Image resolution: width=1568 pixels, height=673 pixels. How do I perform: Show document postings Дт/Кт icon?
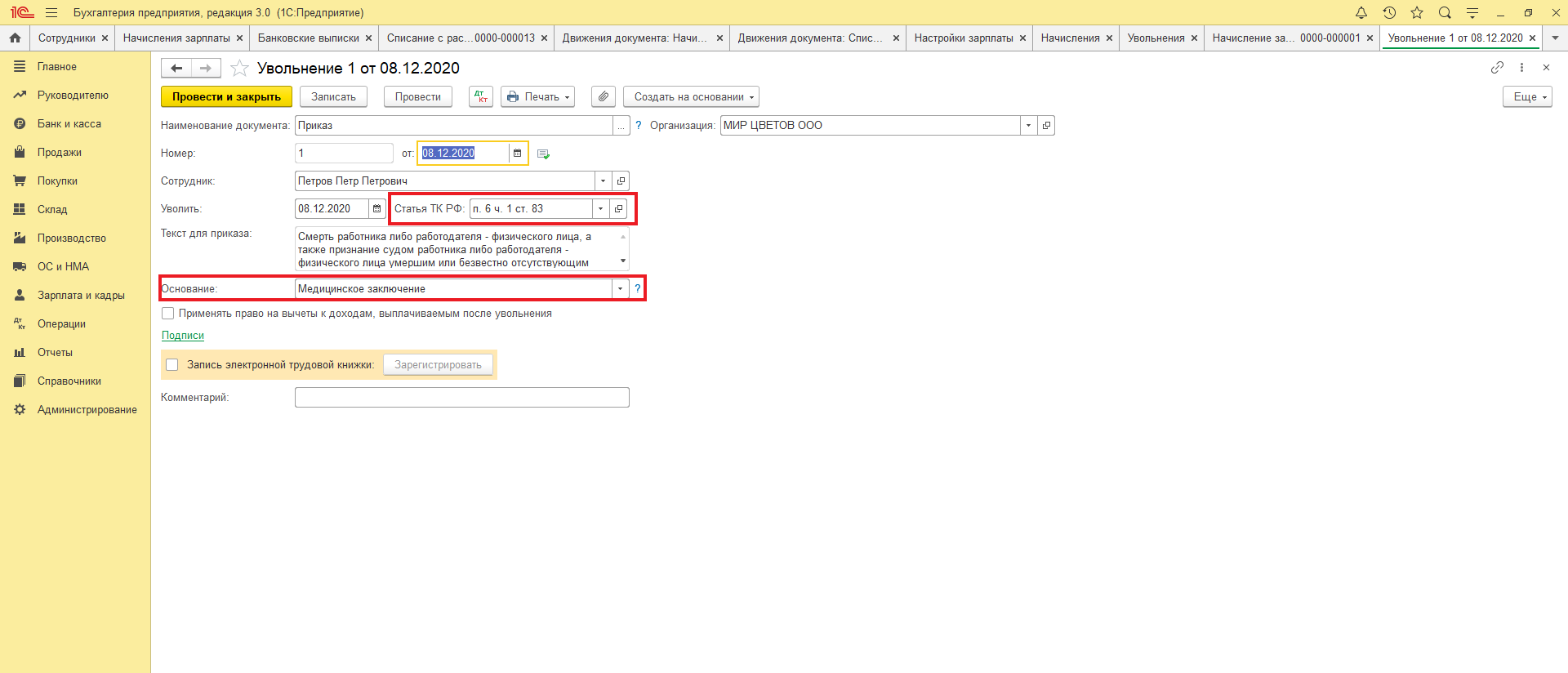pos(481,96)
